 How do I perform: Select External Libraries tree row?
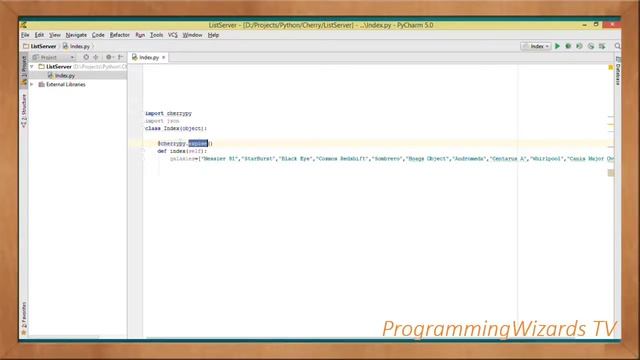tap(78, 84)
